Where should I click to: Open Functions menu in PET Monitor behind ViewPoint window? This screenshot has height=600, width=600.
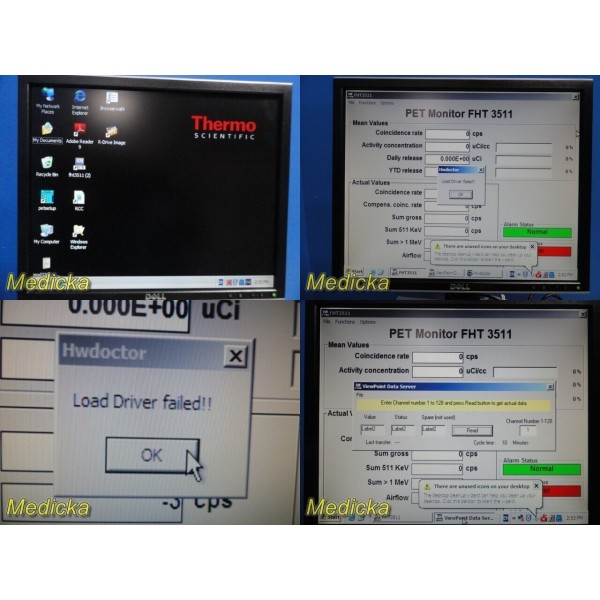pos(345,322)
